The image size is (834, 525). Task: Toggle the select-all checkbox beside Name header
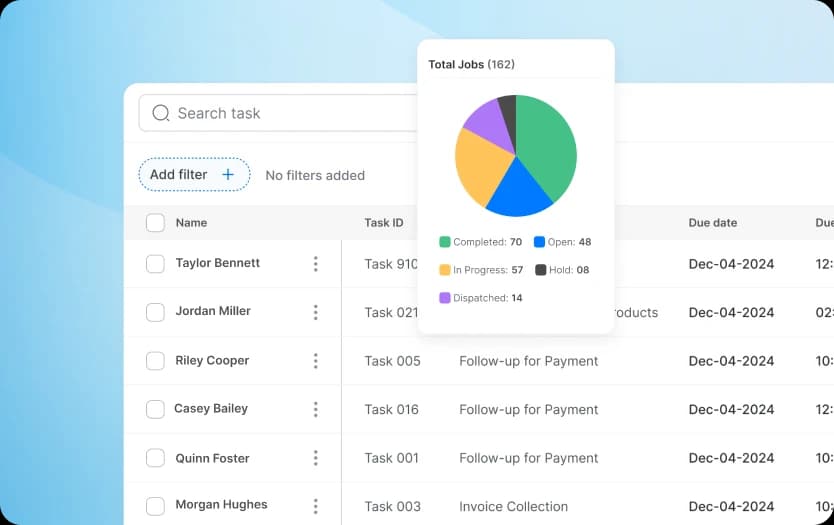(155, 223)
